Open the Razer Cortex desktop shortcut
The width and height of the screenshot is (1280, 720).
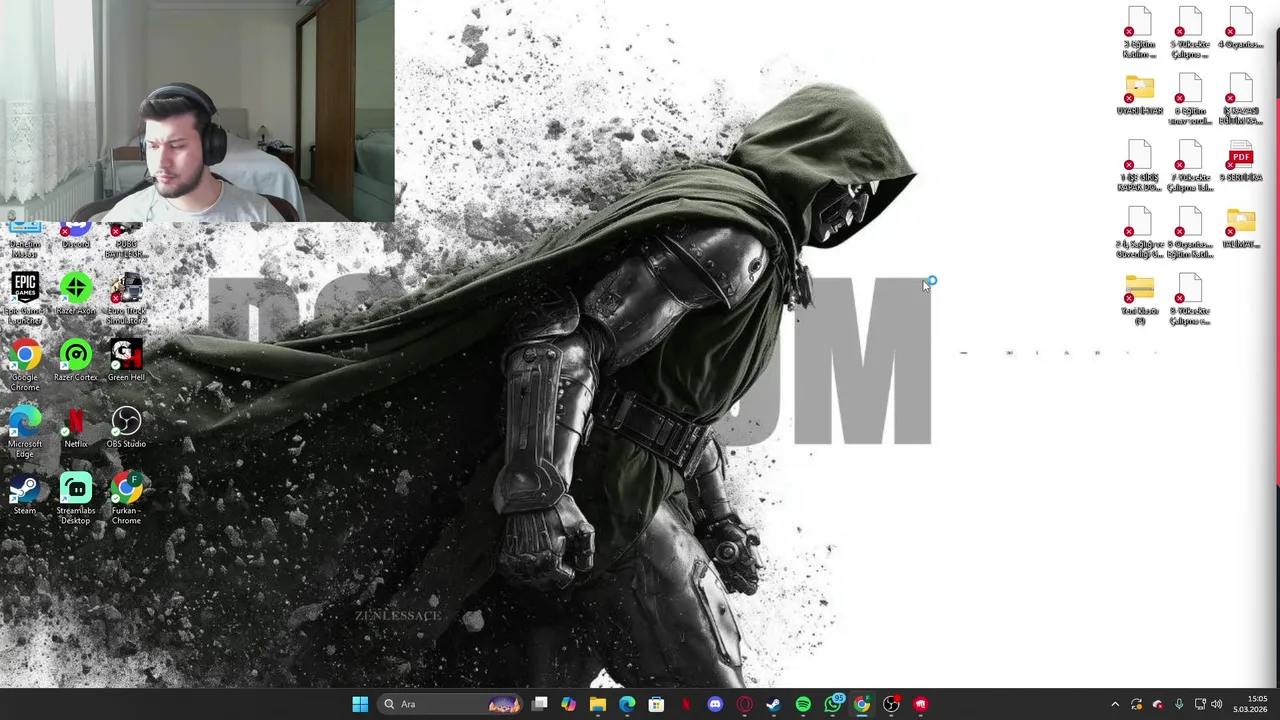coord(76,361)
